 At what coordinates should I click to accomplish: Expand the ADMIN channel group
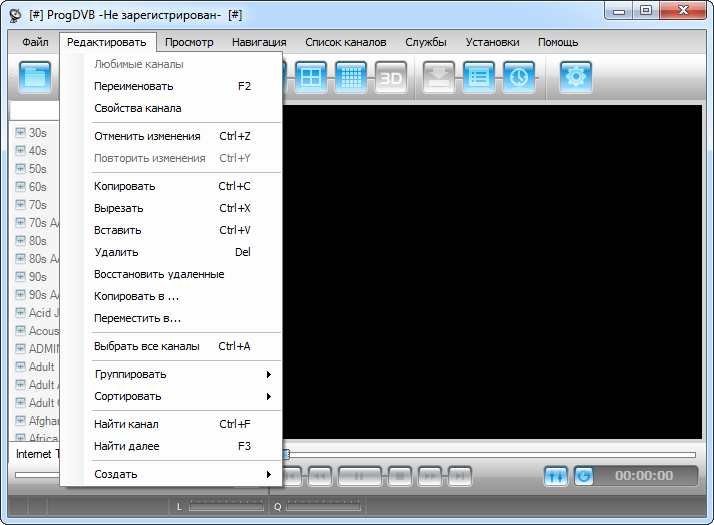[20, 348]
